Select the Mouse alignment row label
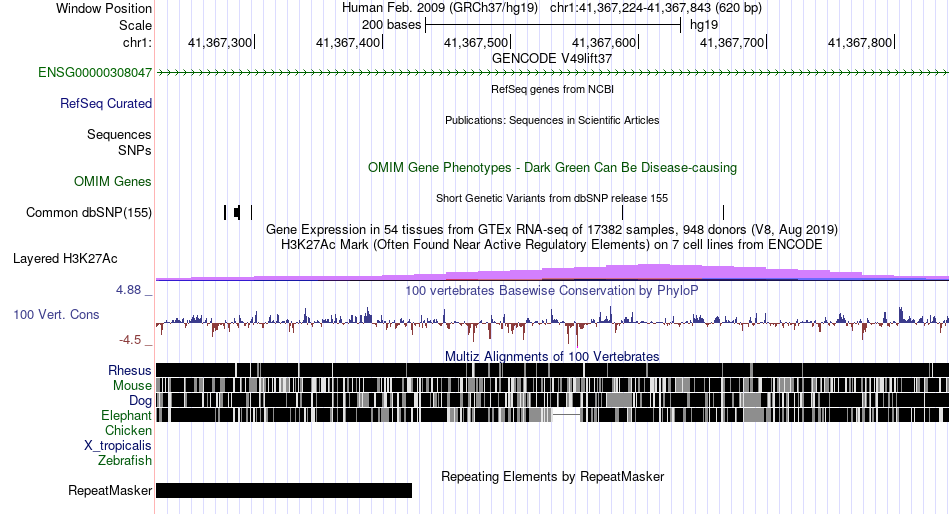Viewport: 950px width, 514px height. point(132,386)
